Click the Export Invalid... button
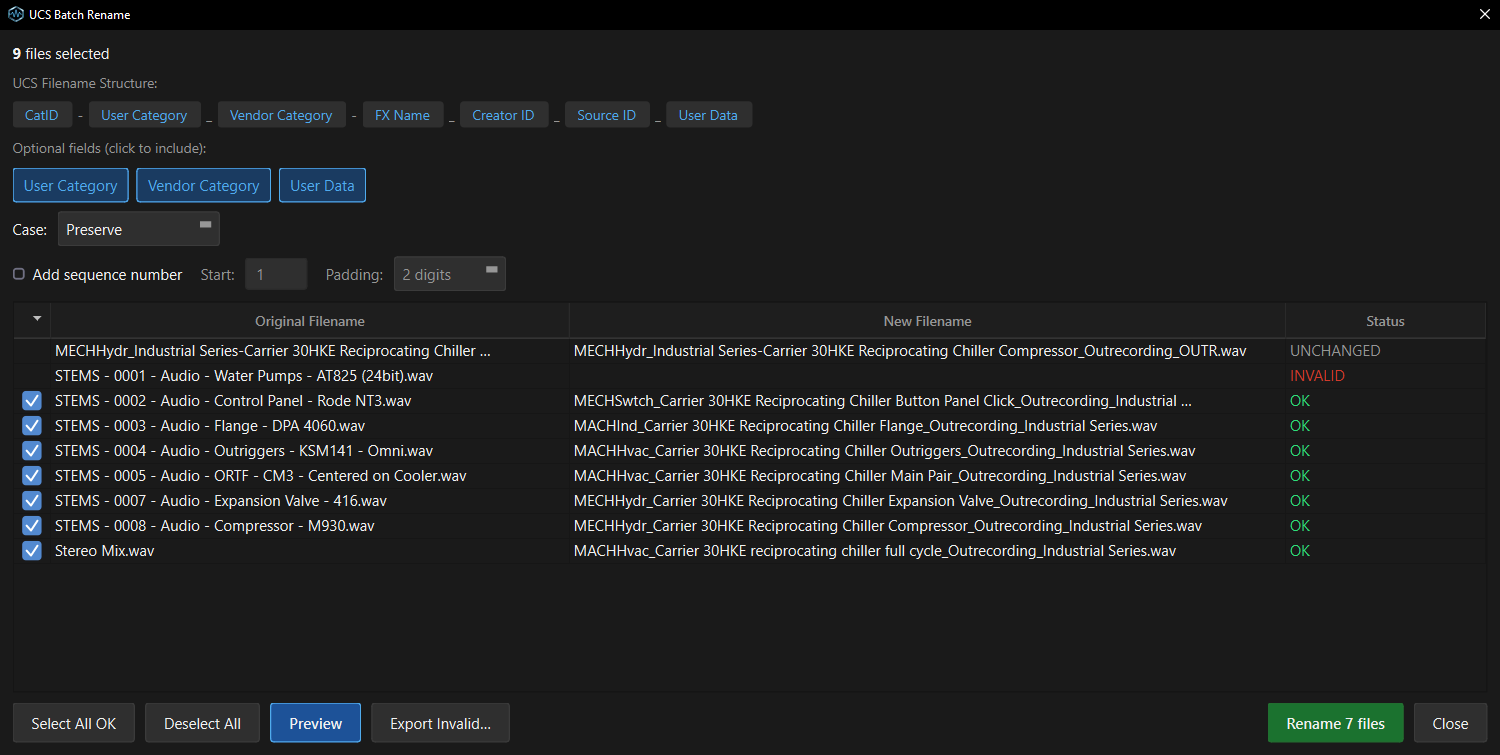 coord(440,723)
